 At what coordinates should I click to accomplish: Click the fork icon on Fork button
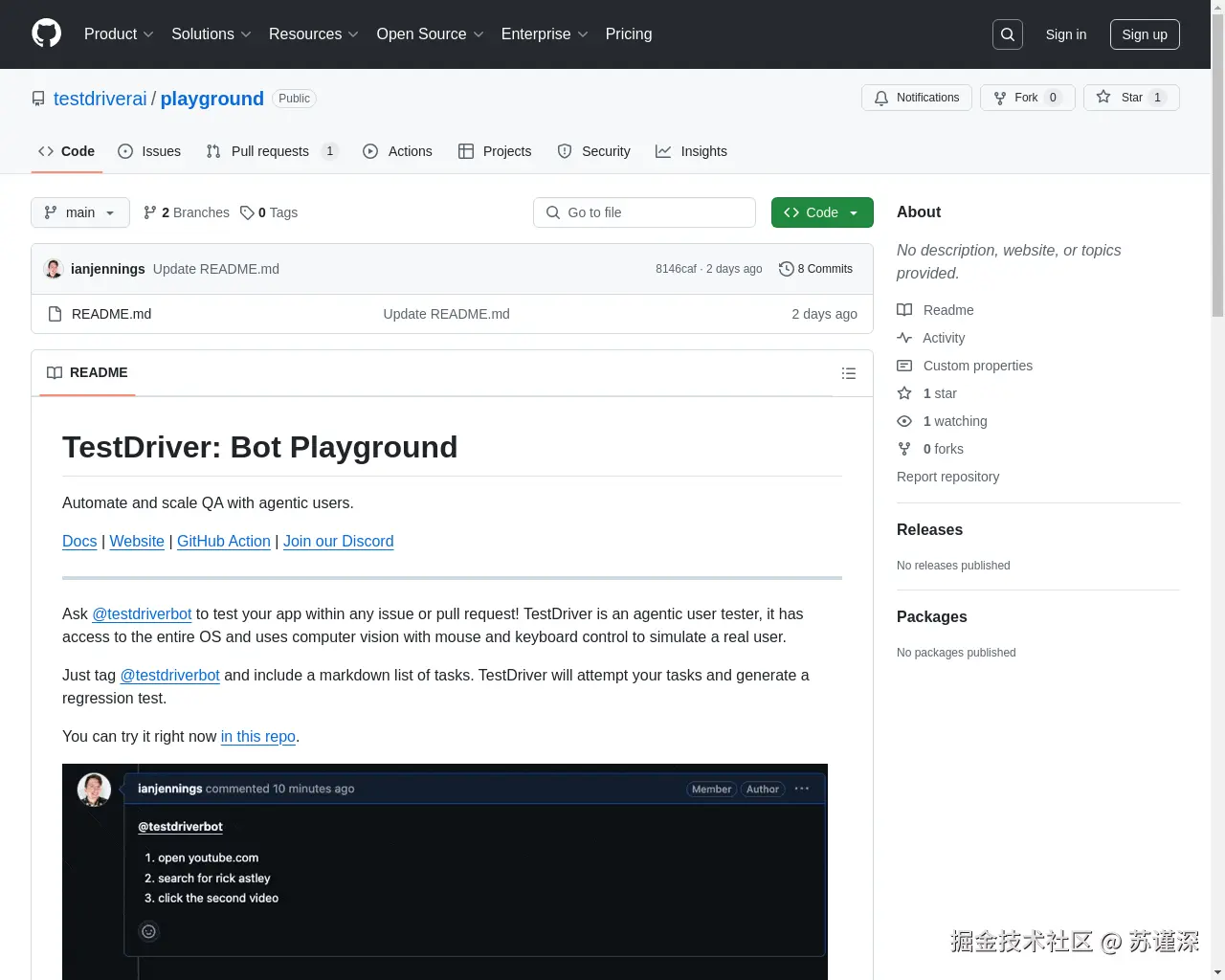pyautogui.click(x=1000, y=98)
